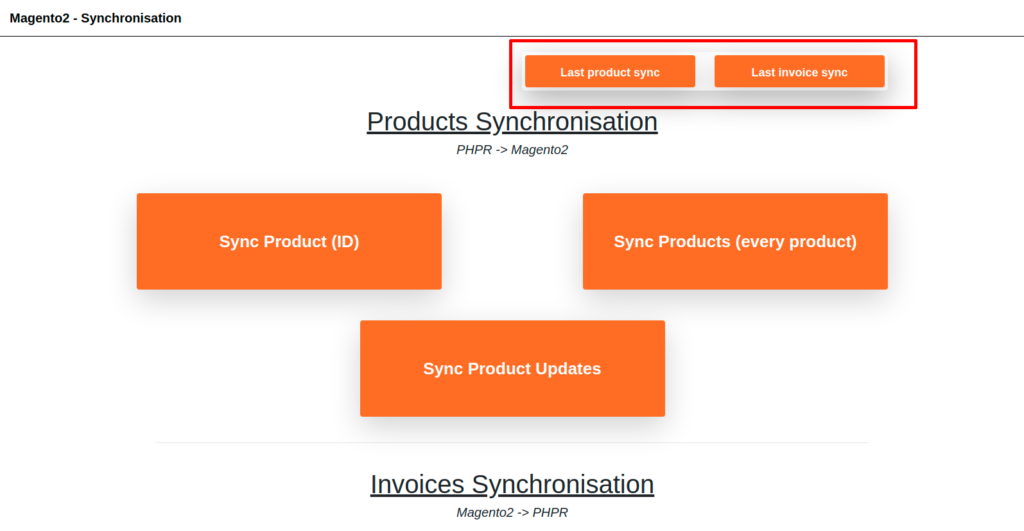Run Sync Product Updates

coord(512,369)
